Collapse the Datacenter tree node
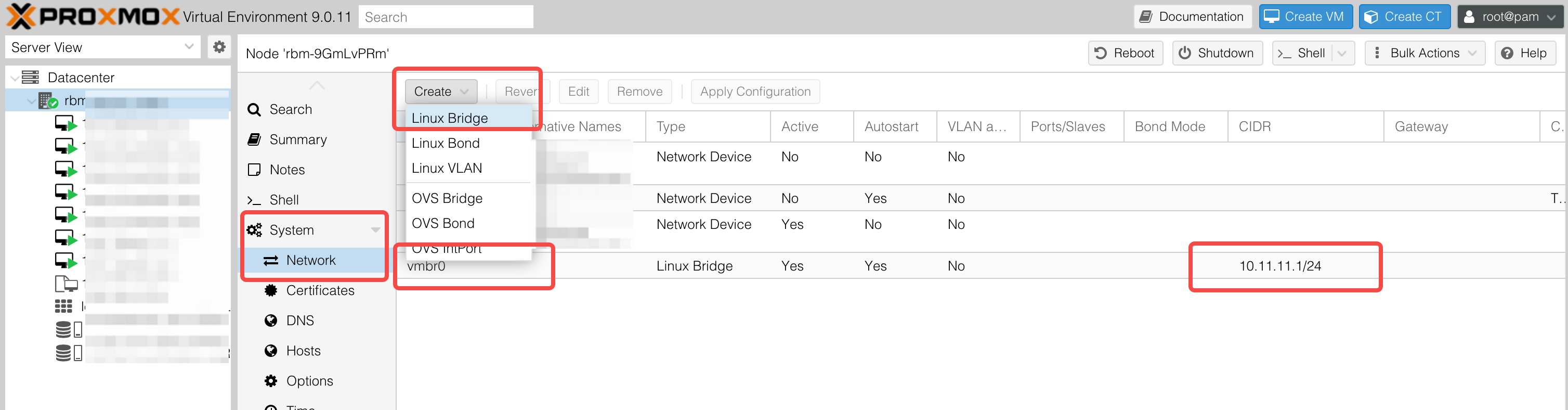The image size is (1568, 410). [x=14, y=78]
